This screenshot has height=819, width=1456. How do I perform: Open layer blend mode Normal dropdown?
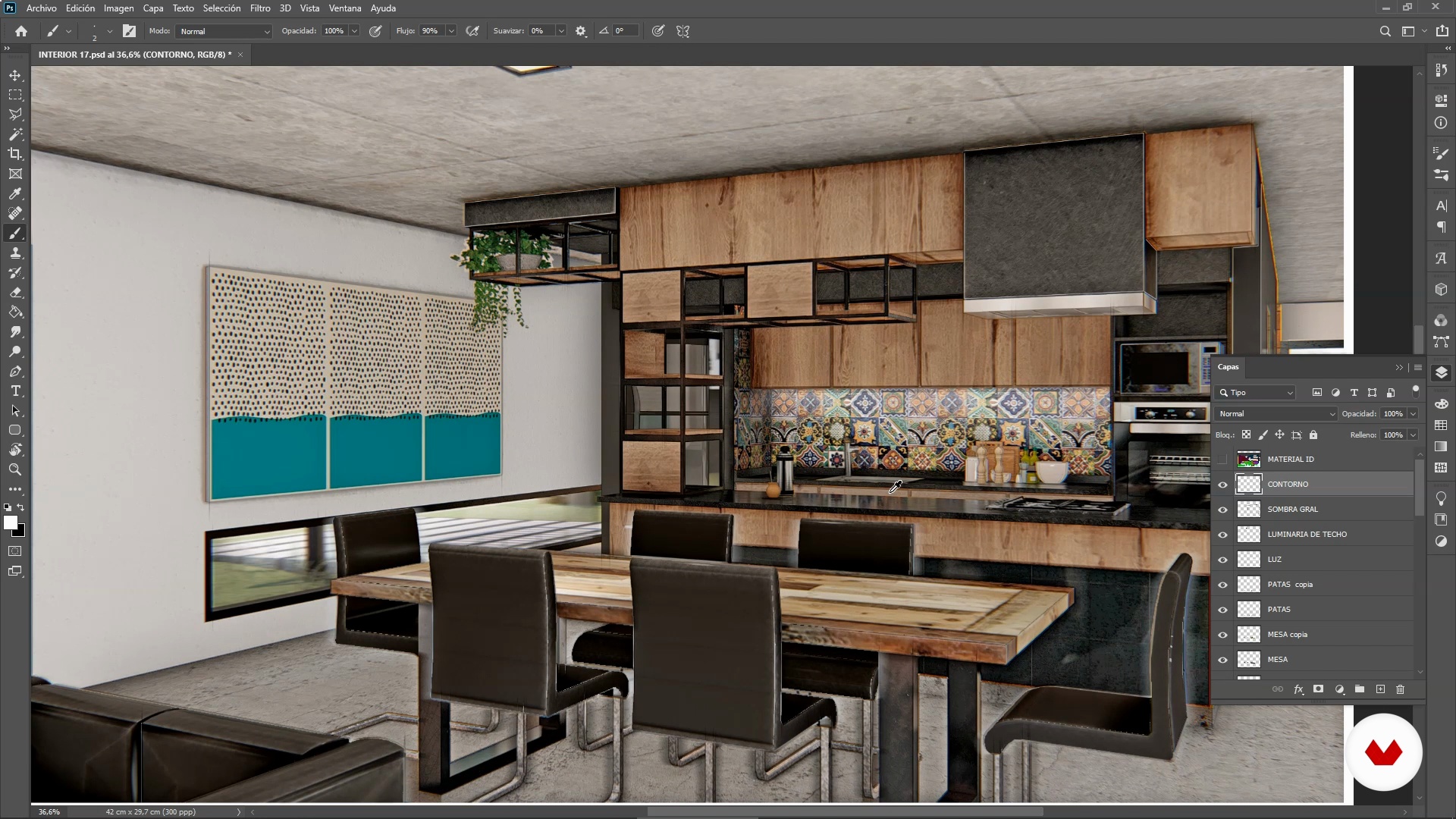coord(1276,414)
